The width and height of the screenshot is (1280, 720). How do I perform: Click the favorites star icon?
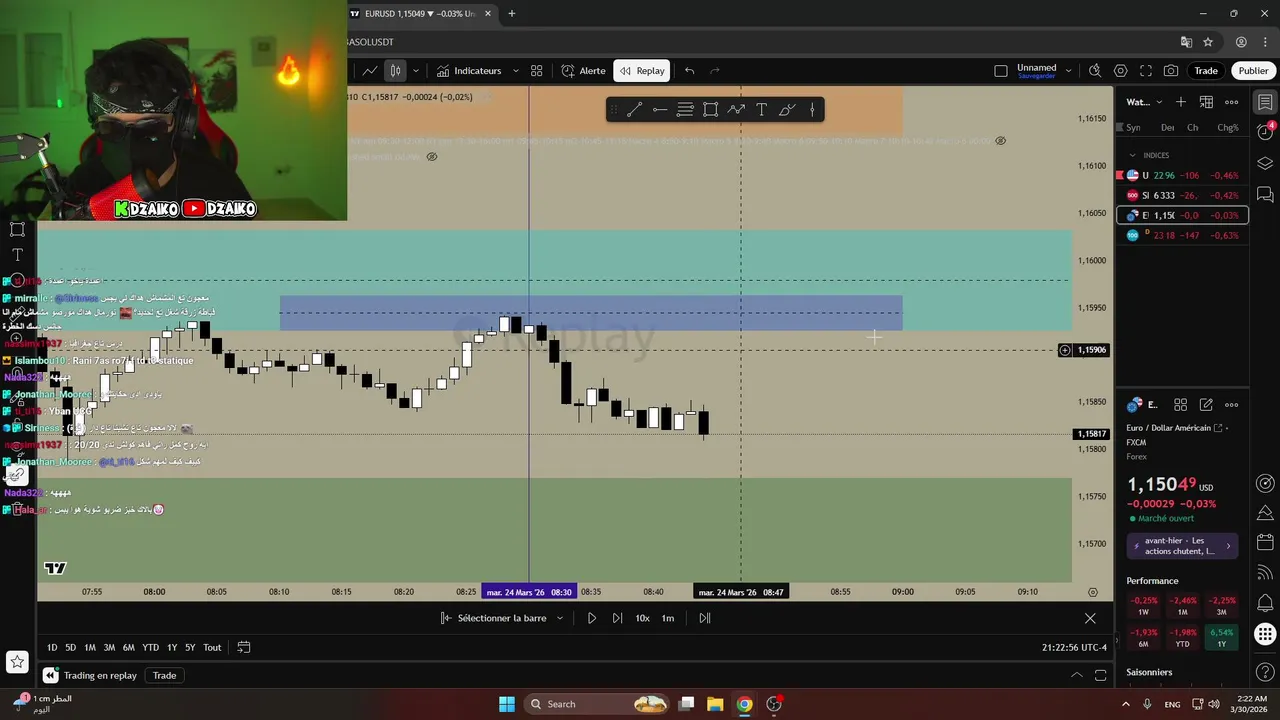click(17, 661)
